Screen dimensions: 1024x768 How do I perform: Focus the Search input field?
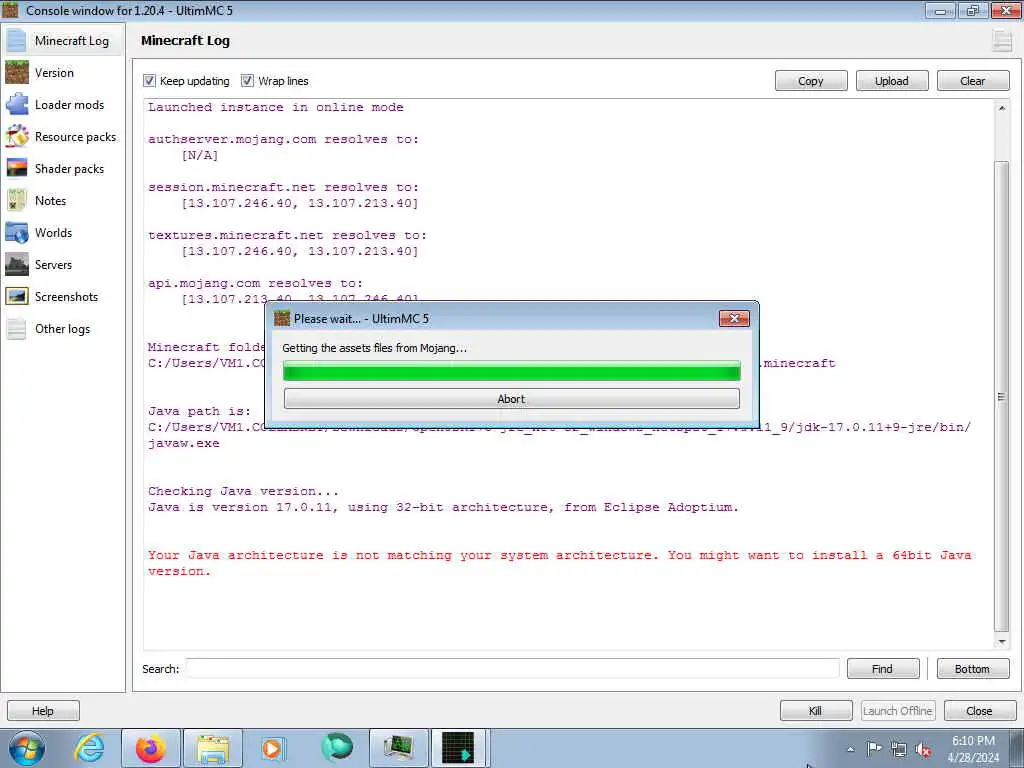[512, 669]
